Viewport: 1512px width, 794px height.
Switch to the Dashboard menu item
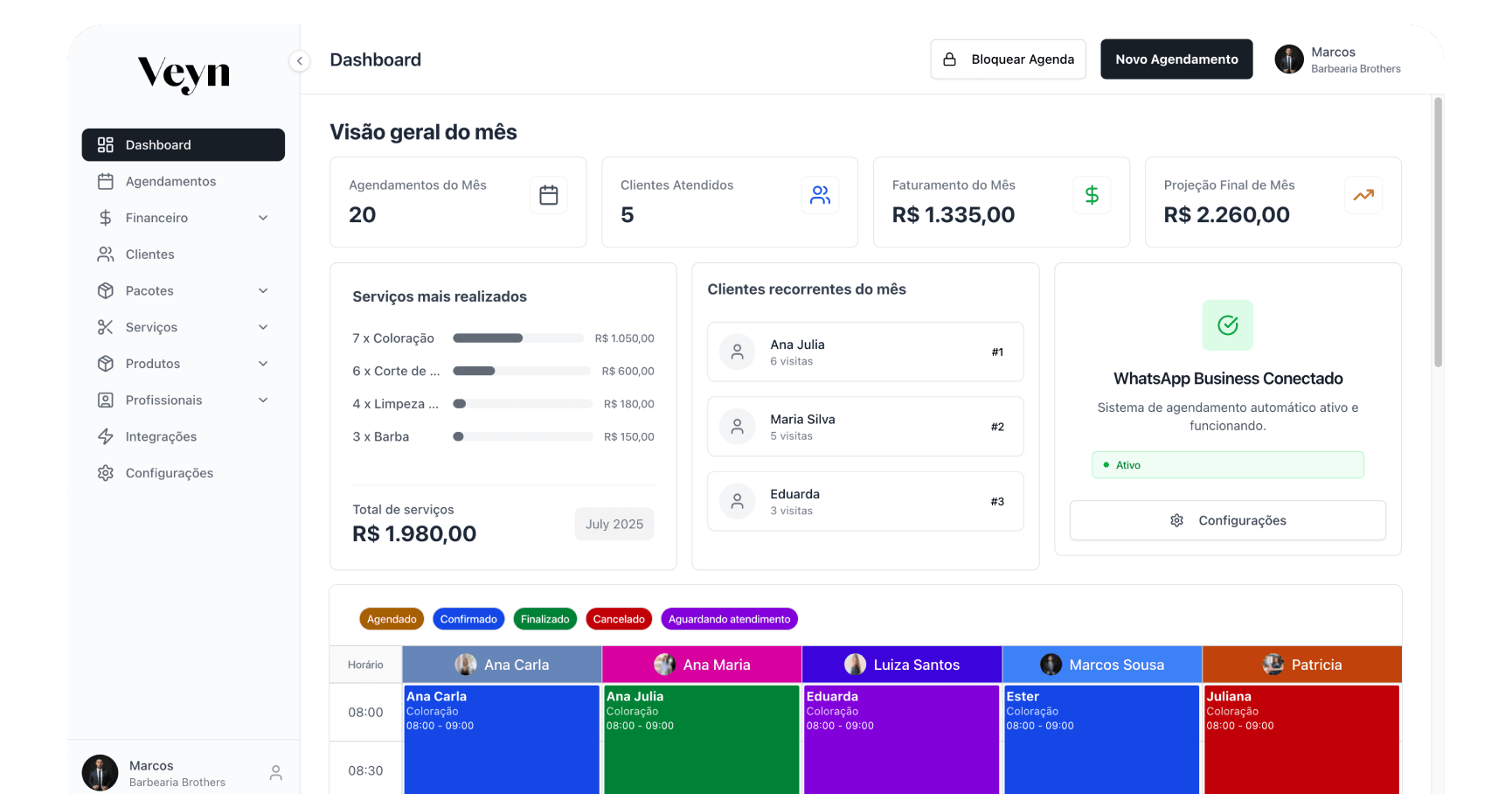pos(158,144)
